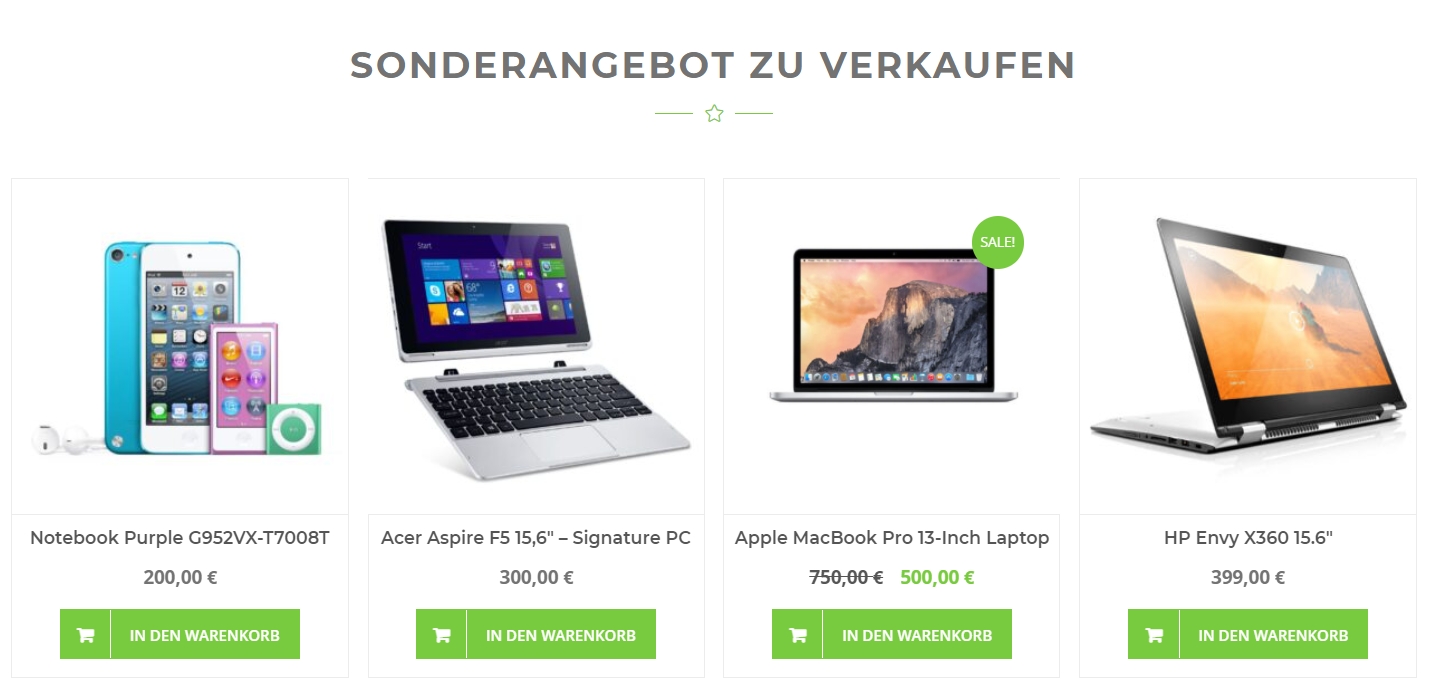Click the green SALE! badge
Viewport: 1435px width, 684px height.
pyautogui.click(x=998, y=243)
